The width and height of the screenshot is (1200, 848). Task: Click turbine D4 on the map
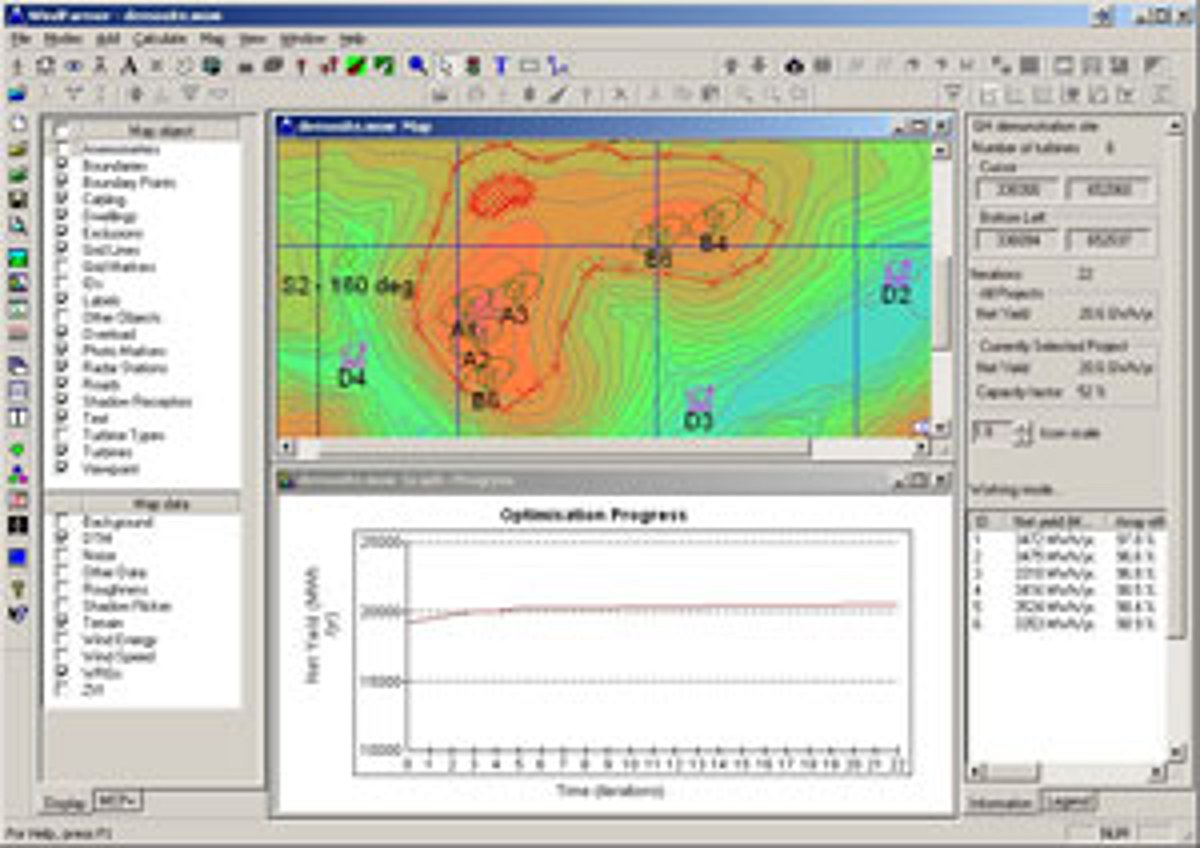click(x=352, y=366)
